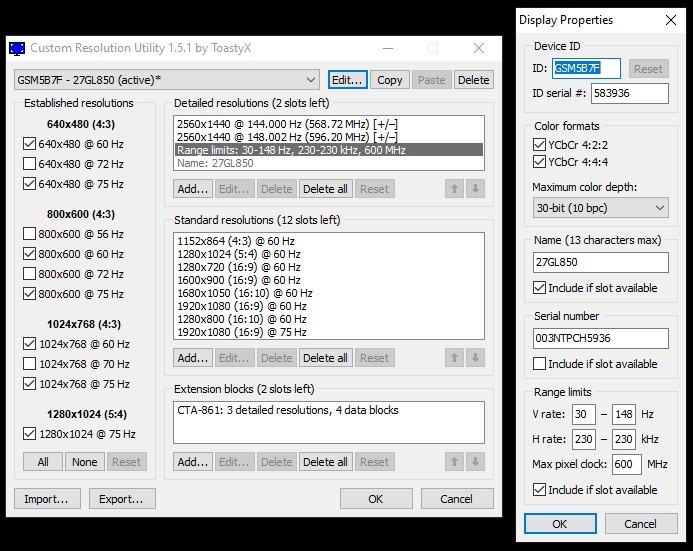Toggle 1280x1024 @ 75 Hz checkbox
The width and height of the screenshot is (693, 551).
click(29, 434)
